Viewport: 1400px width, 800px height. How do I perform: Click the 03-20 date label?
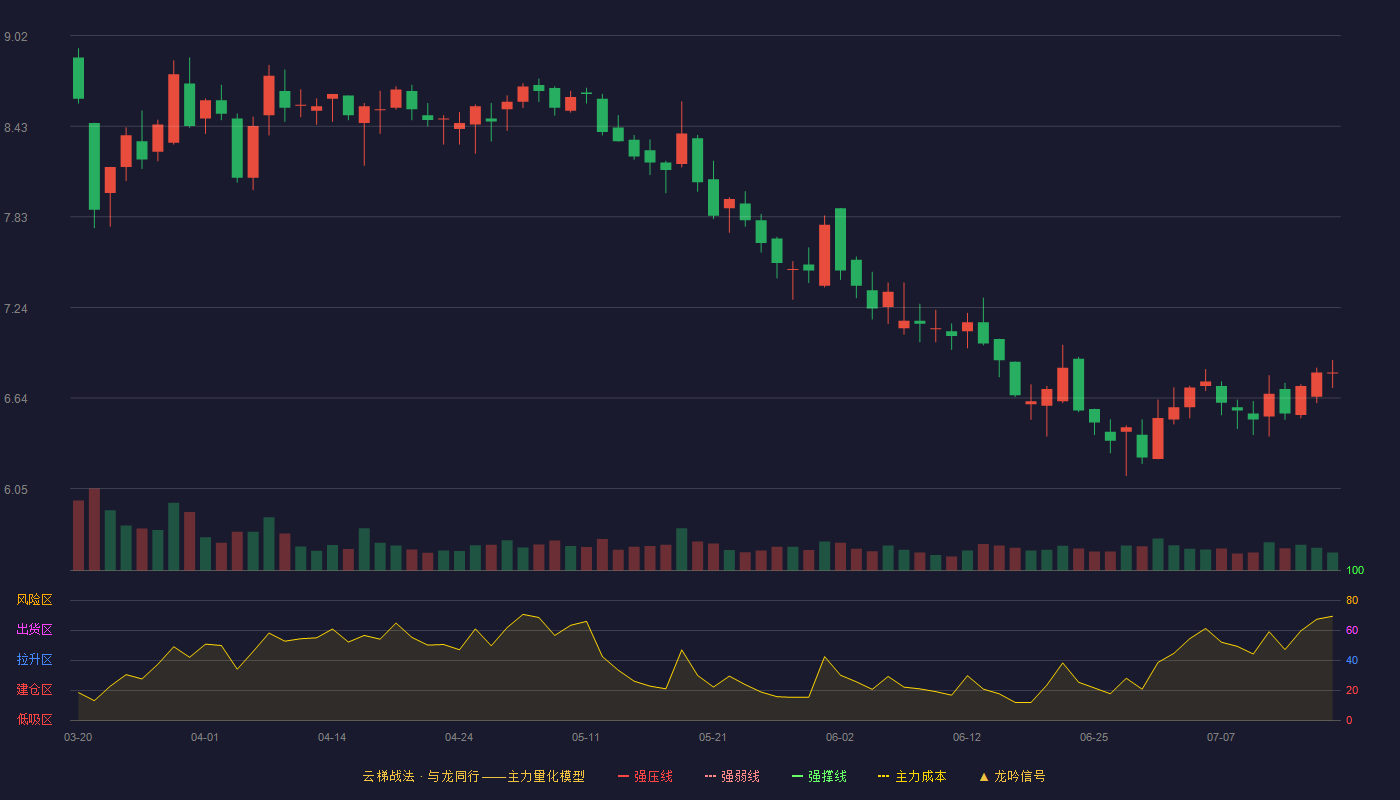(x=78, y=737)
